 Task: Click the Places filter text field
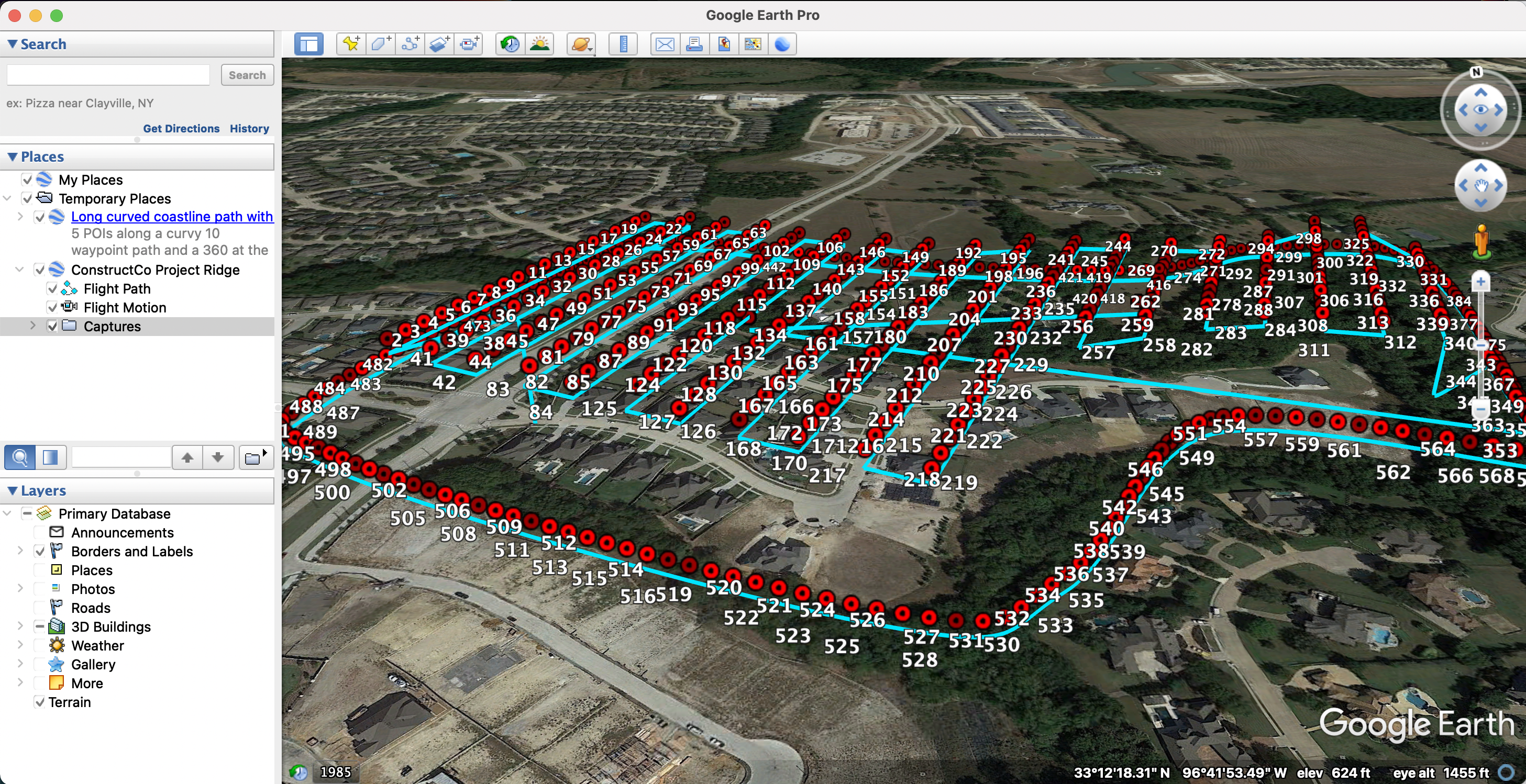tap(121, 458)
